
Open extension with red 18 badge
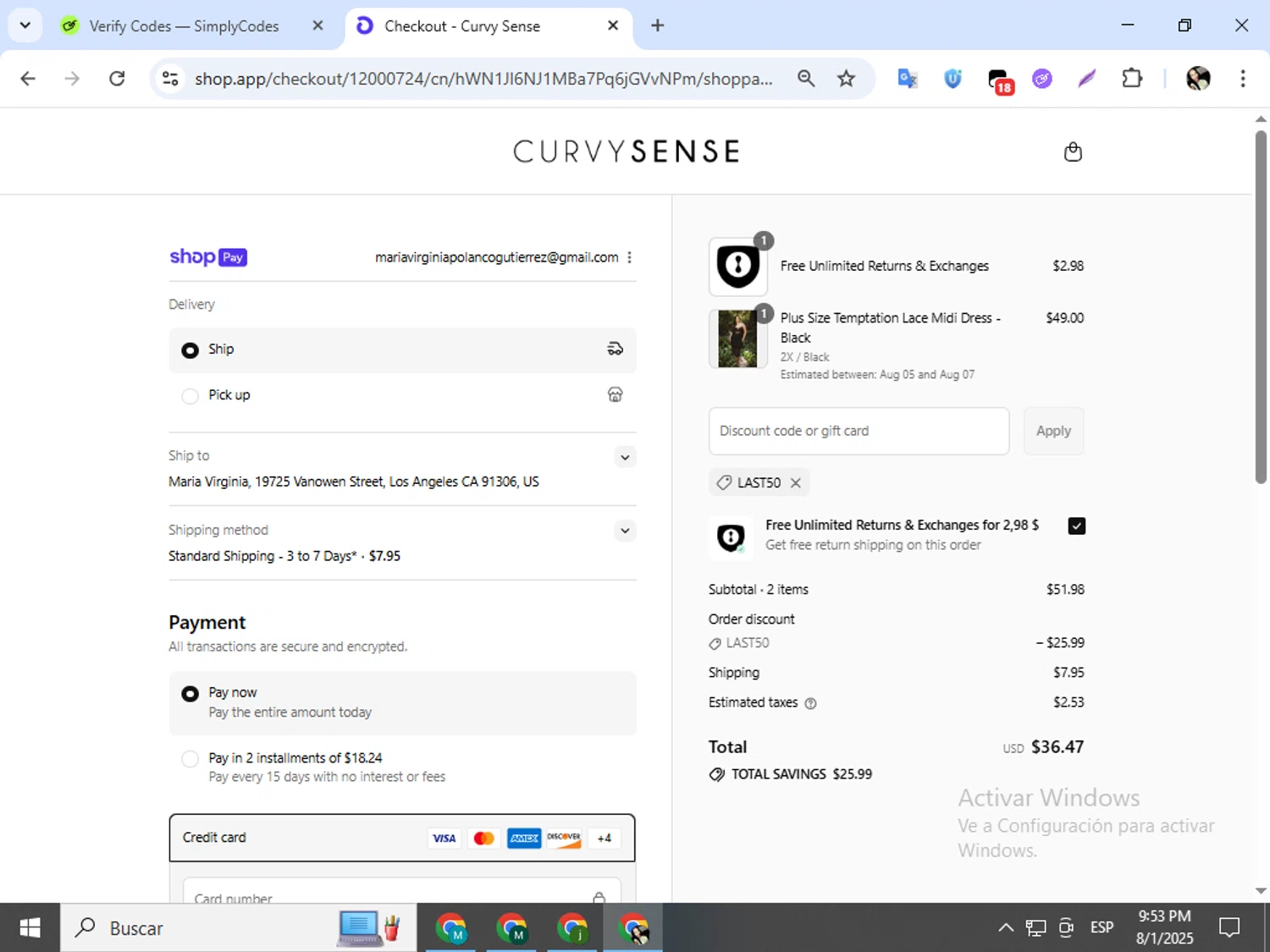[1000, 80]
